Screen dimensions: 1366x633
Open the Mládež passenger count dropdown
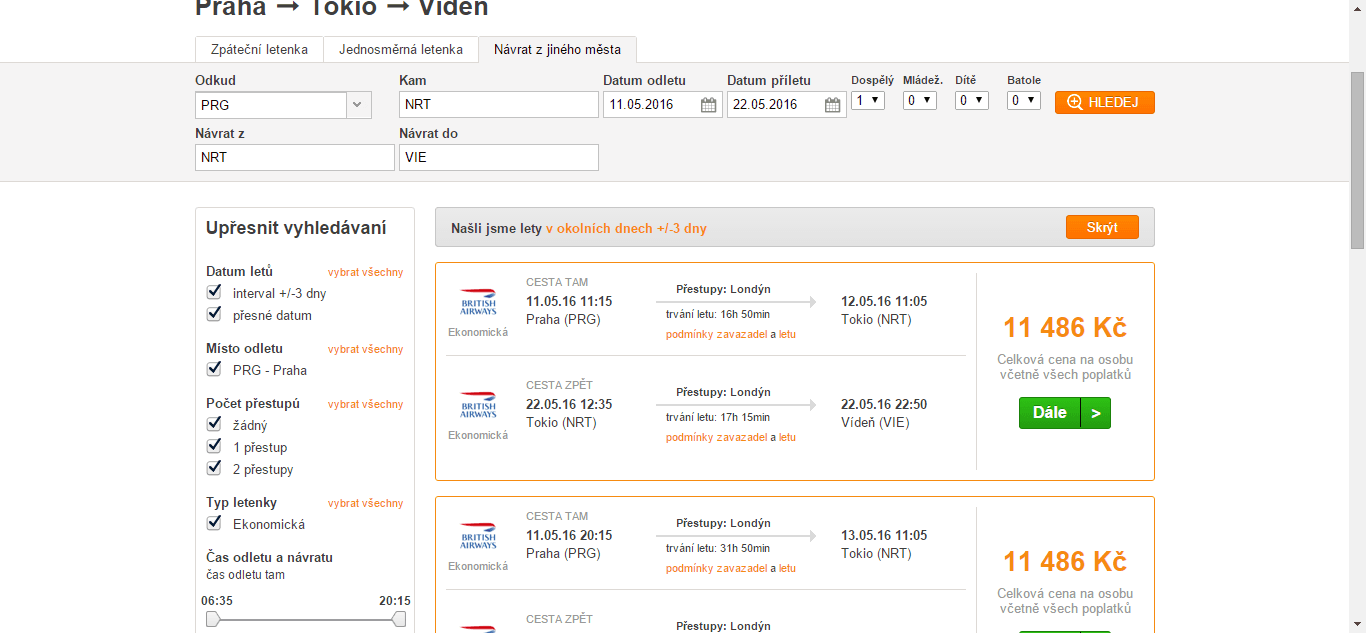point(920,100)
